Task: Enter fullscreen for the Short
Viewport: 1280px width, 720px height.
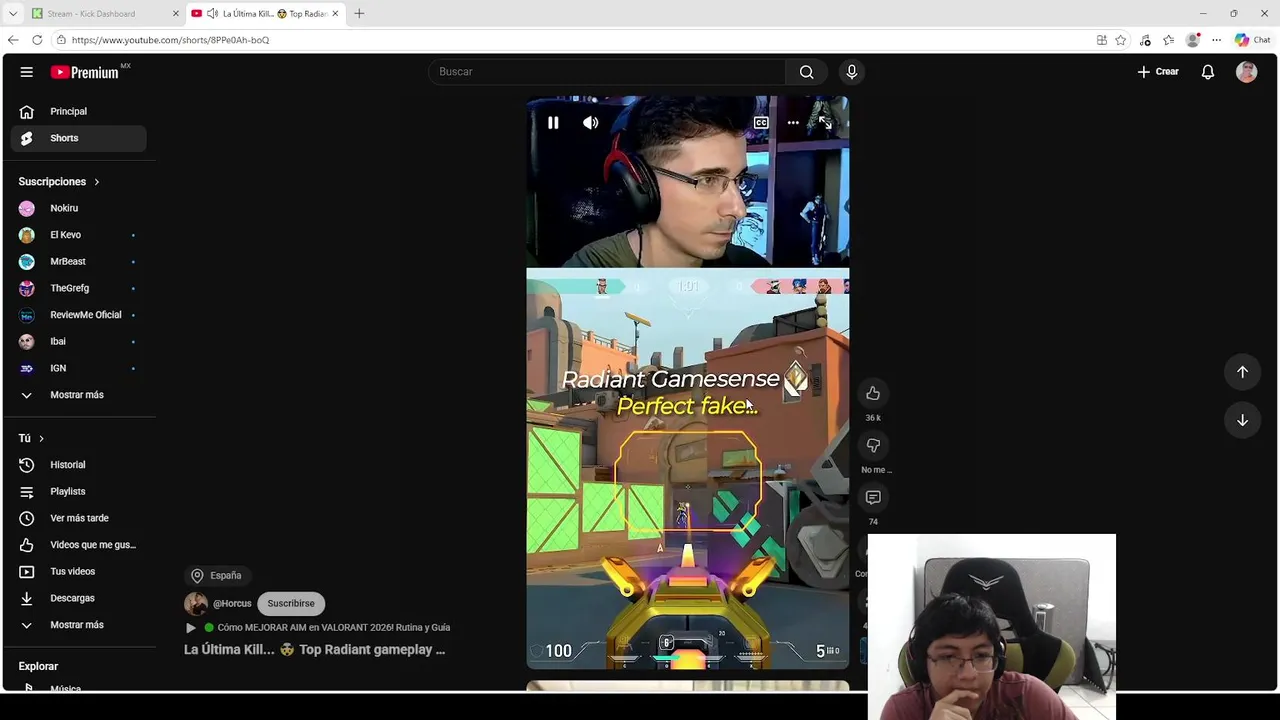Action: tap(825, 123)
